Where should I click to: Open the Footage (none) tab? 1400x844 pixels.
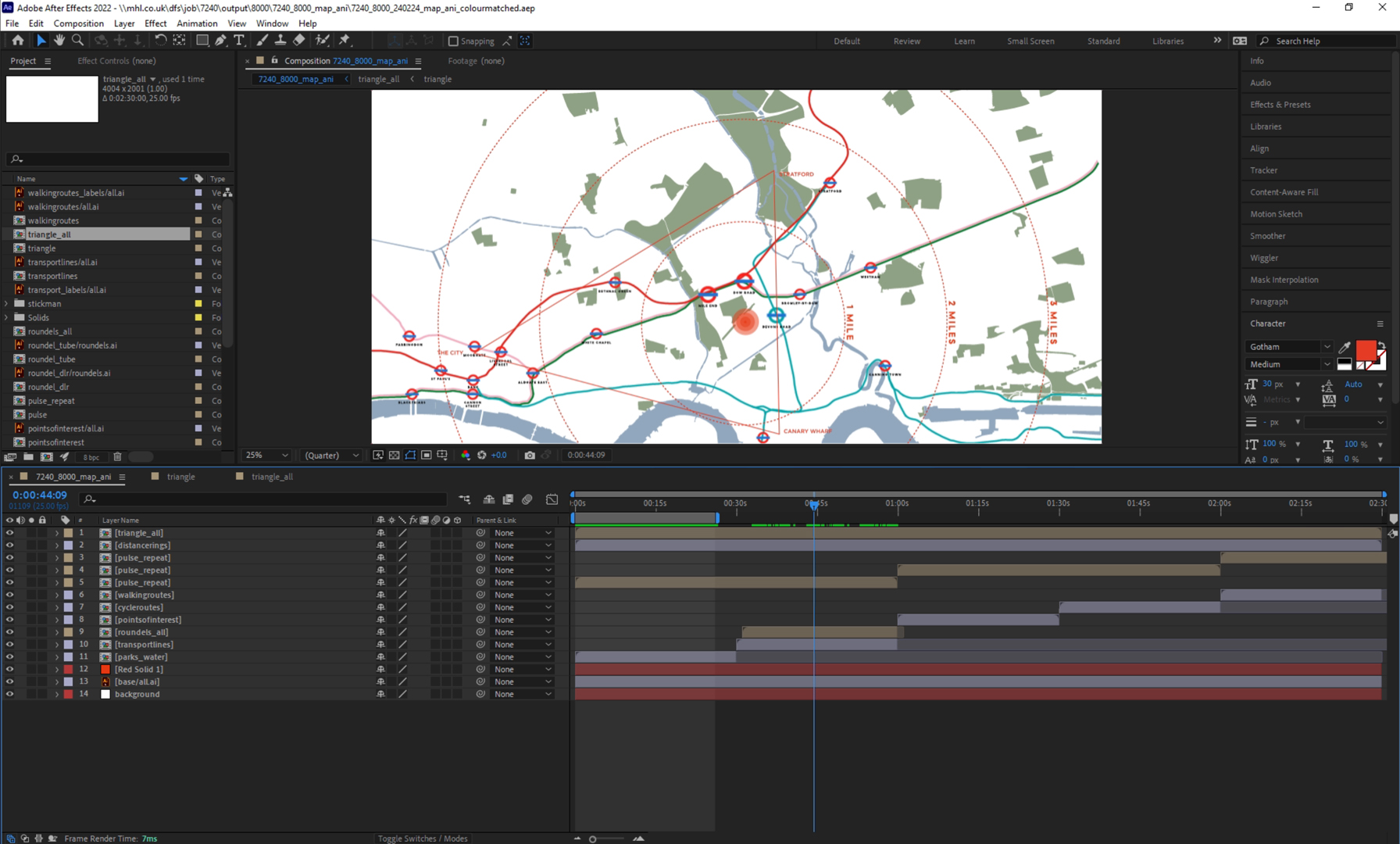point(476,60)
